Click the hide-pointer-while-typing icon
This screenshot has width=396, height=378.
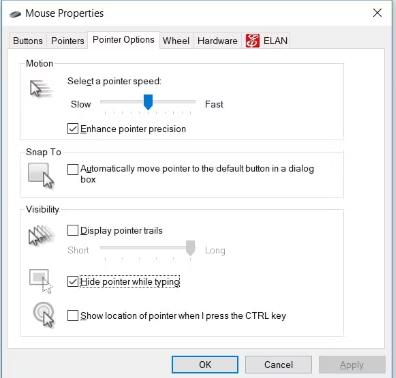tap(41, 281)
